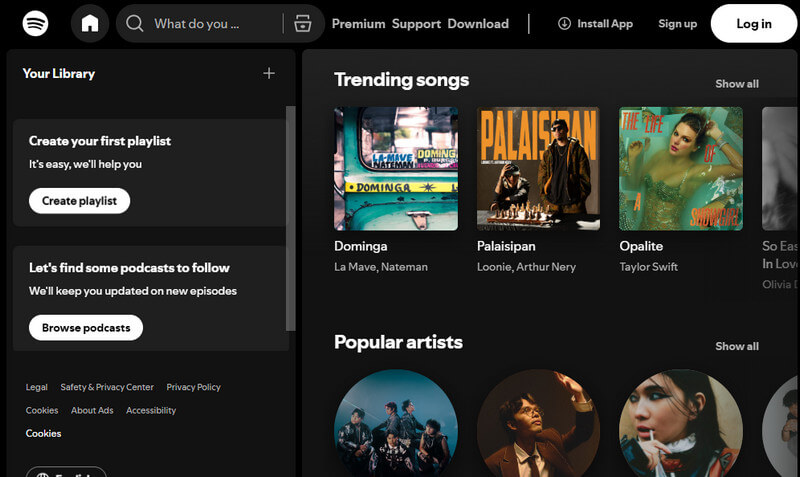Open the Premium menu item
The width and height of the screenshot is (800, 477).
tap(359, 24)
